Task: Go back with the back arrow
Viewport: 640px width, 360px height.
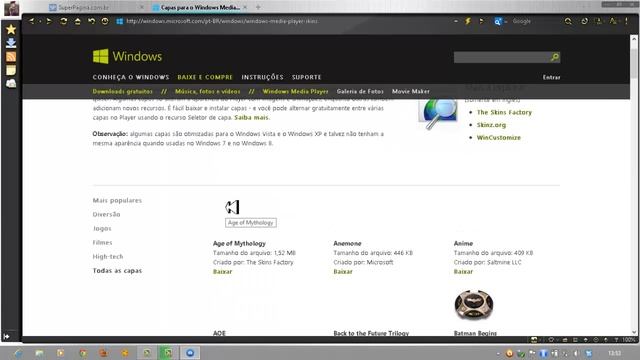Action: pyautogui.click(x=31, y=21)
